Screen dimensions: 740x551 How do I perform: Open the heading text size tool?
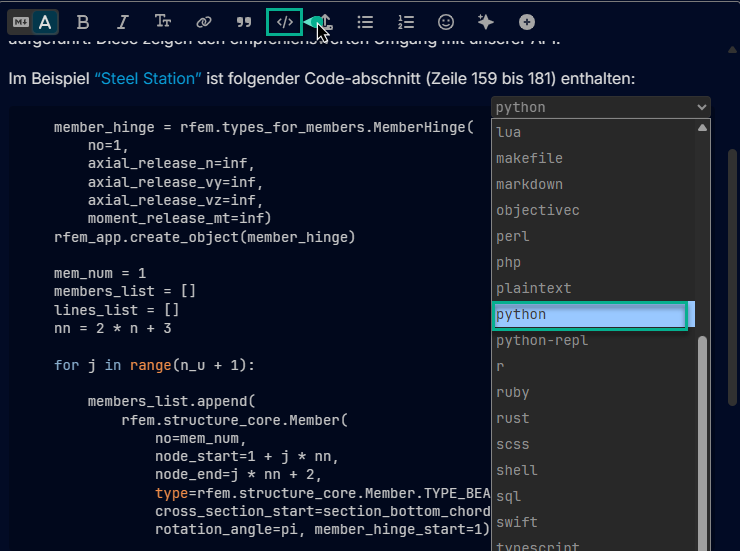(163, 21)
